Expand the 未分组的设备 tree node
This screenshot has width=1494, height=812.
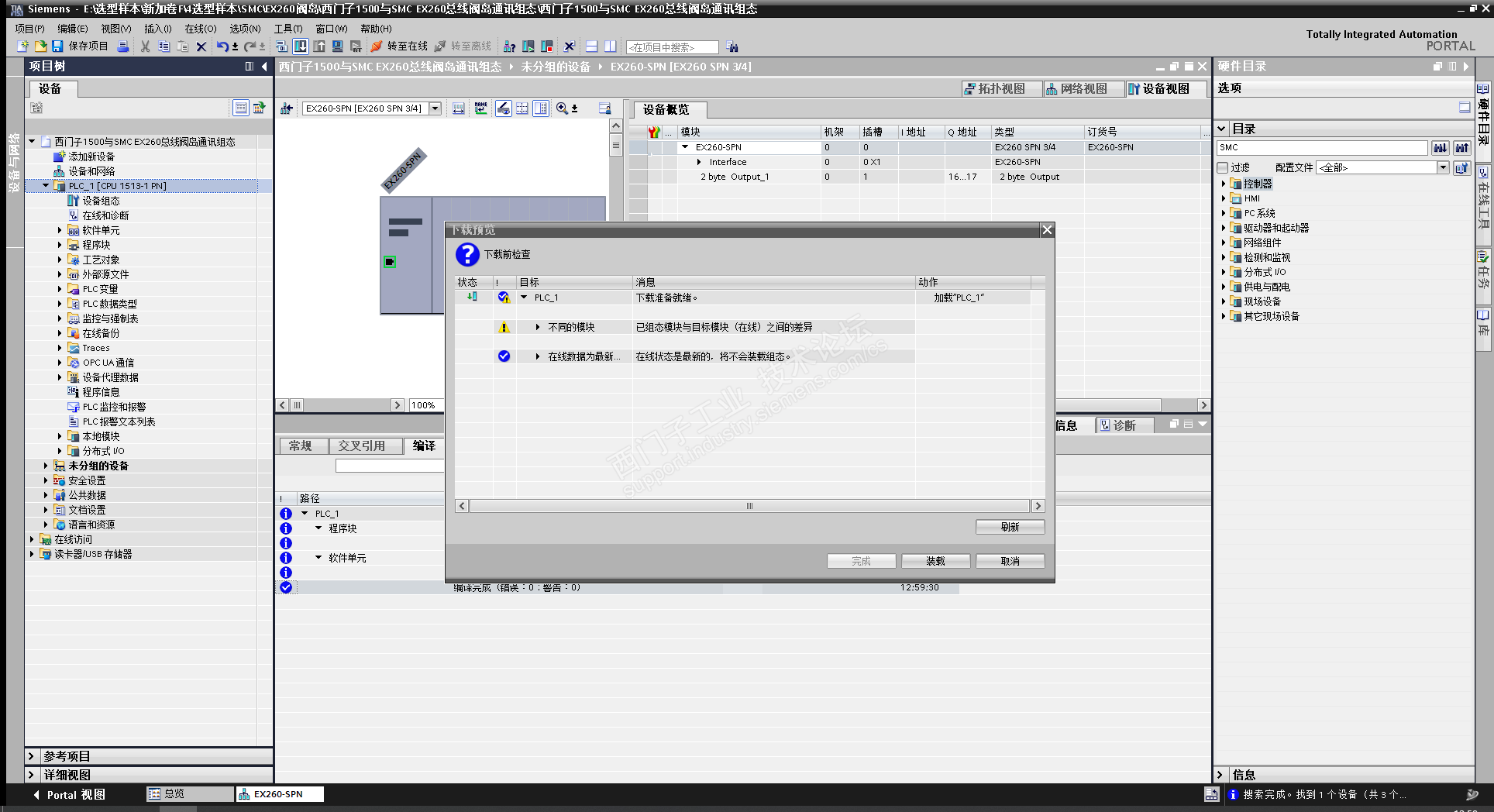[46, 466]
